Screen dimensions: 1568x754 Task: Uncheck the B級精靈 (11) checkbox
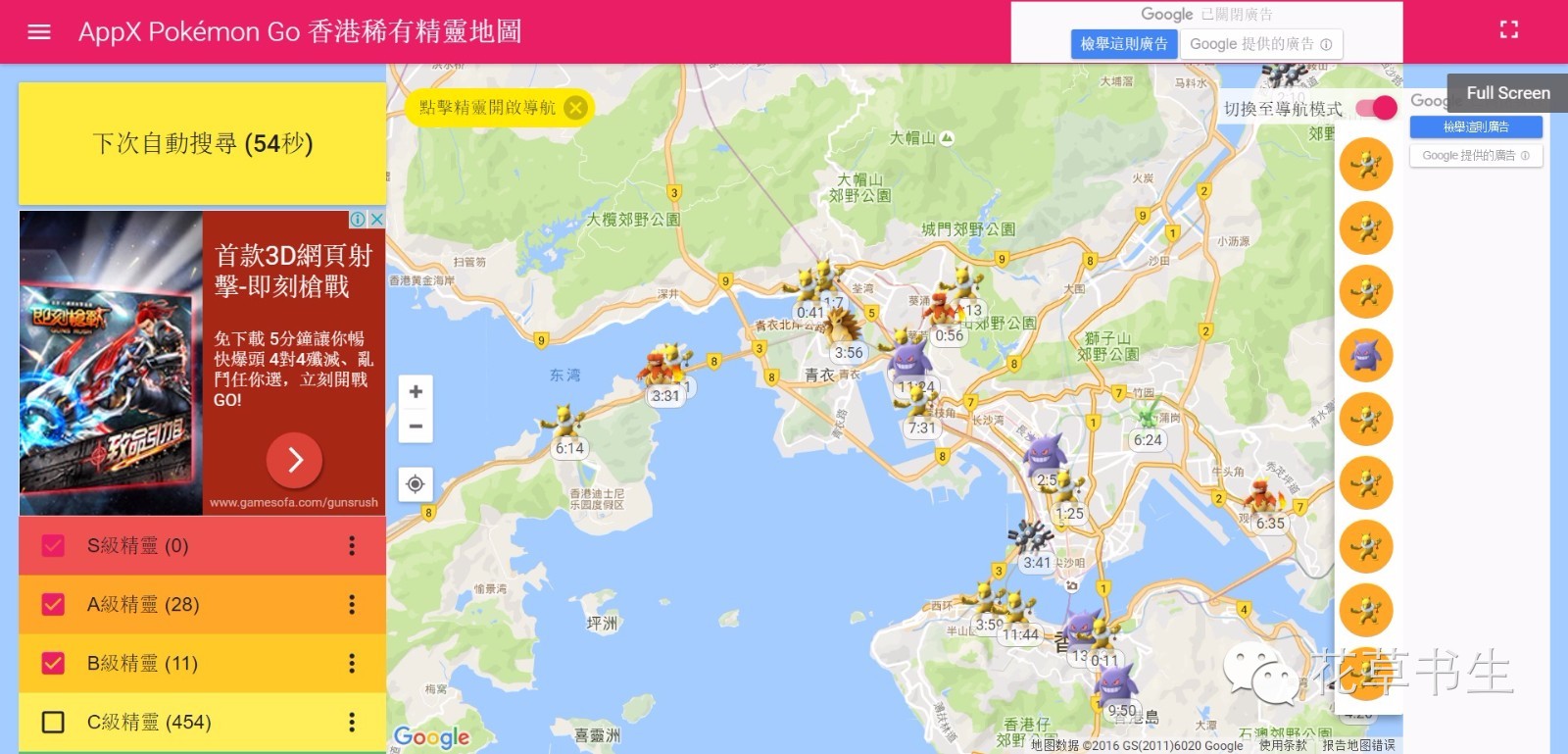click(53, 663)
